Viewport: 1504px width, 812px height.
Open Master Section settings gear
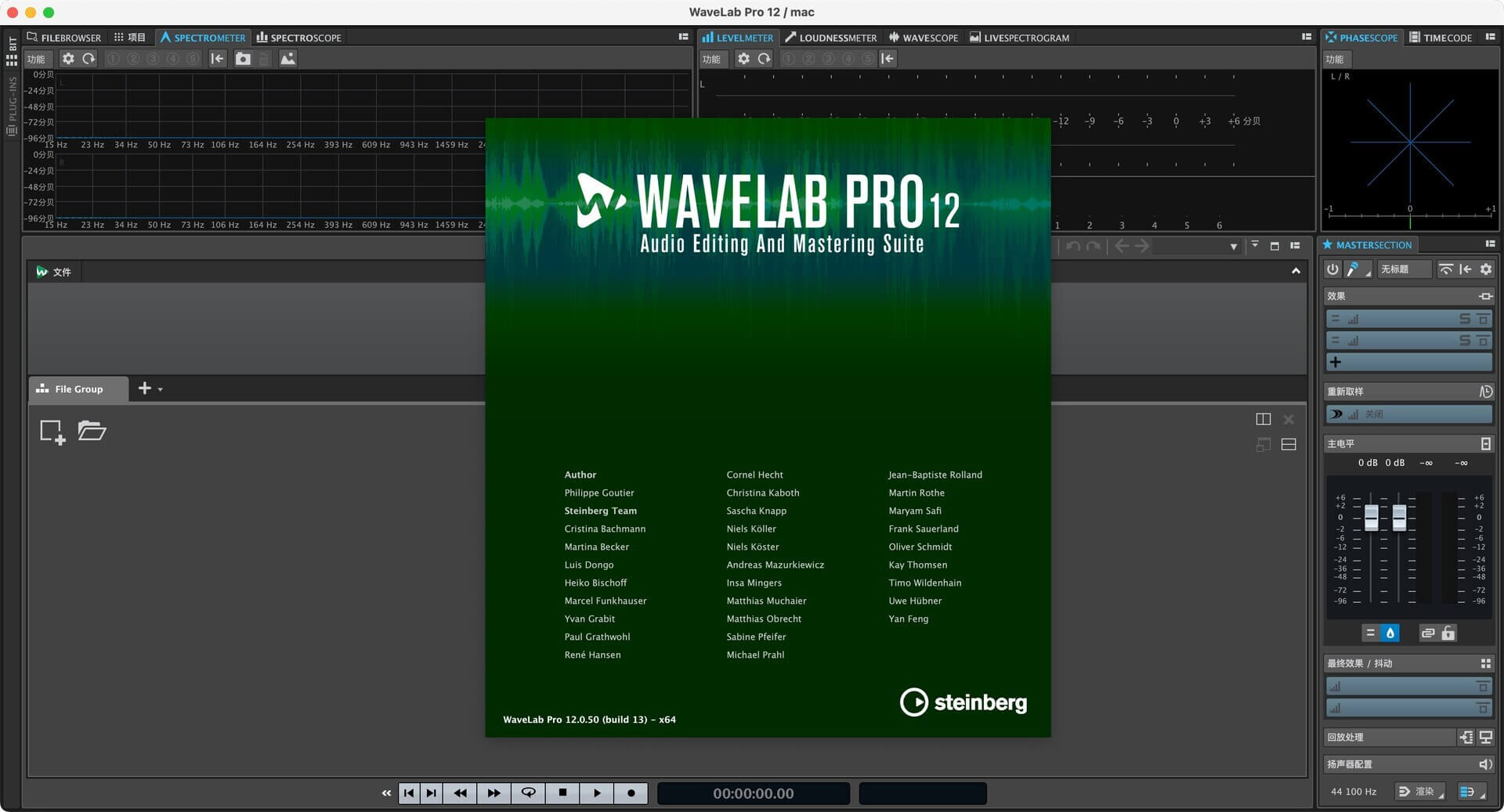(1486, 269)
